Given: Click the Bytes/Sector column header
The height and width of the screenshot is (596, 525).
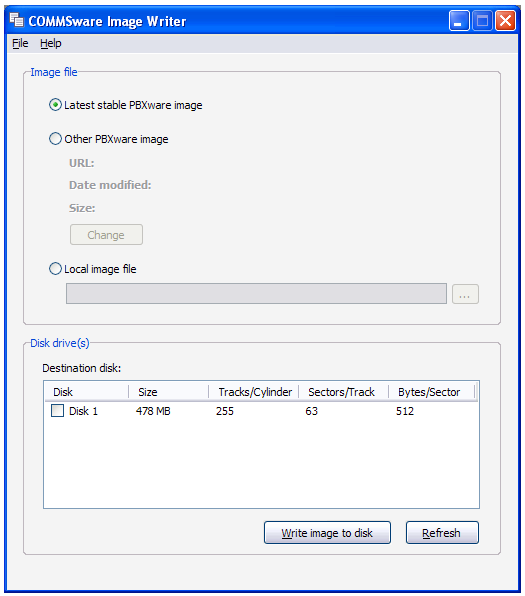Looking at the screenshot, I should 432,392.
